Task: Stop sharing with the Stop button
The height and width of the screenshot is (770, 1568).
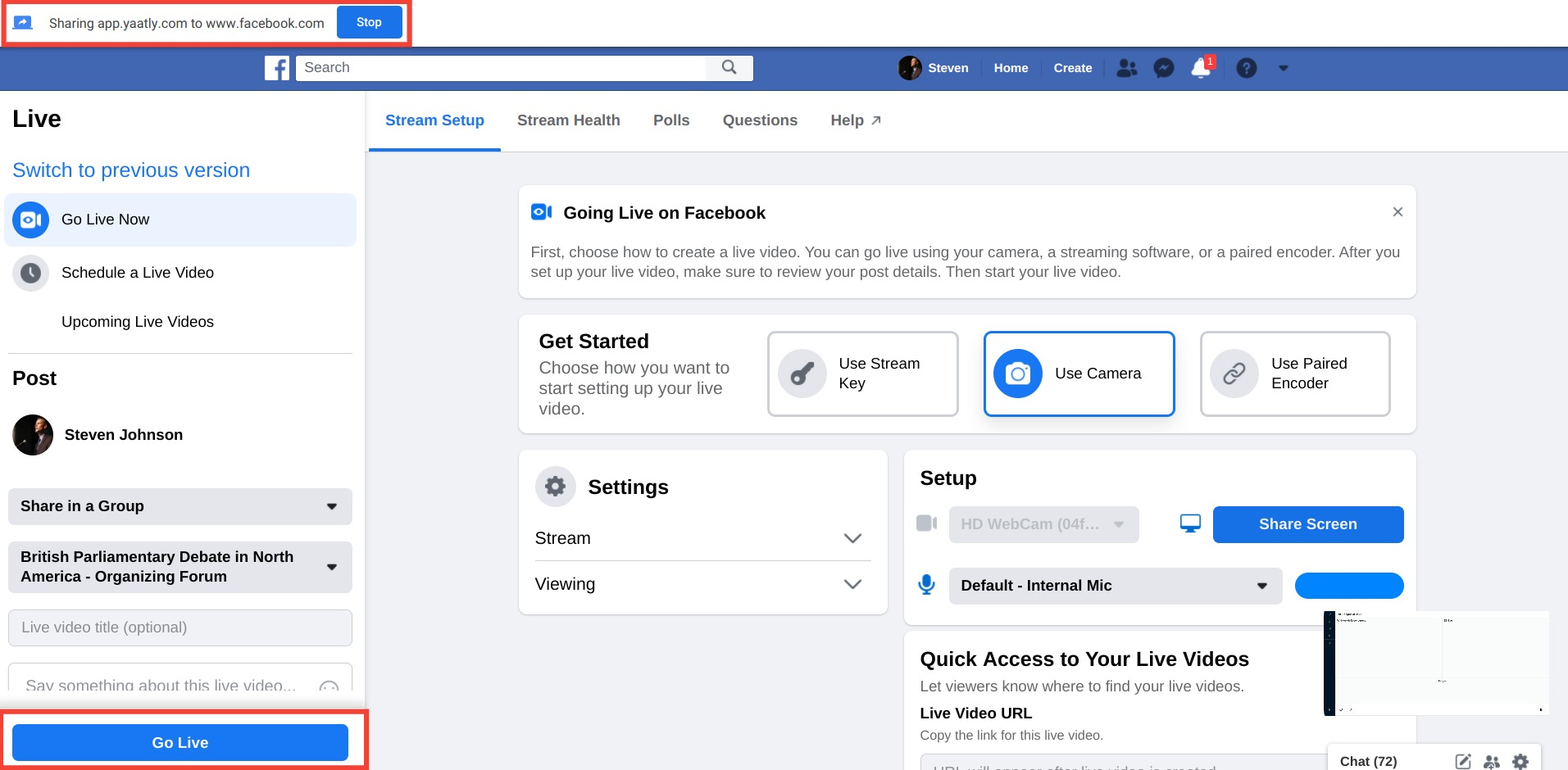Action: [369, 22]
